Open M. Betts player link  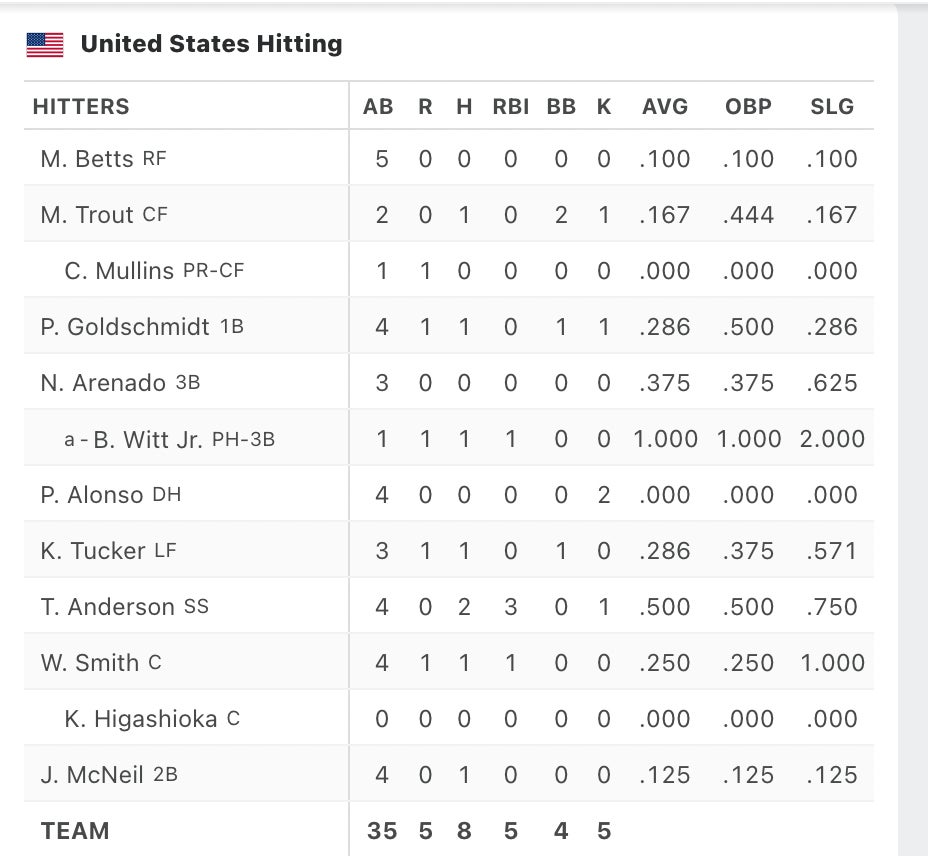[x=87, y=159]
